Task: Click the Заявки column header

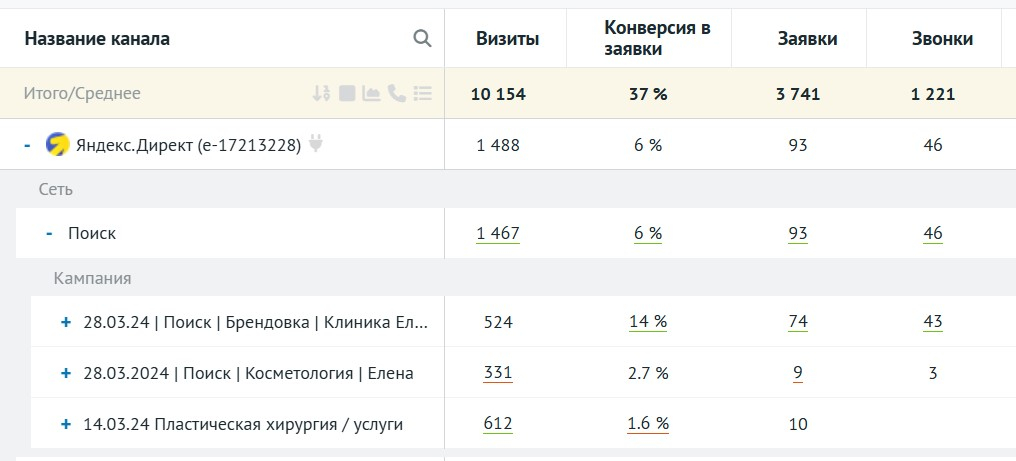Action: (807, 39)
